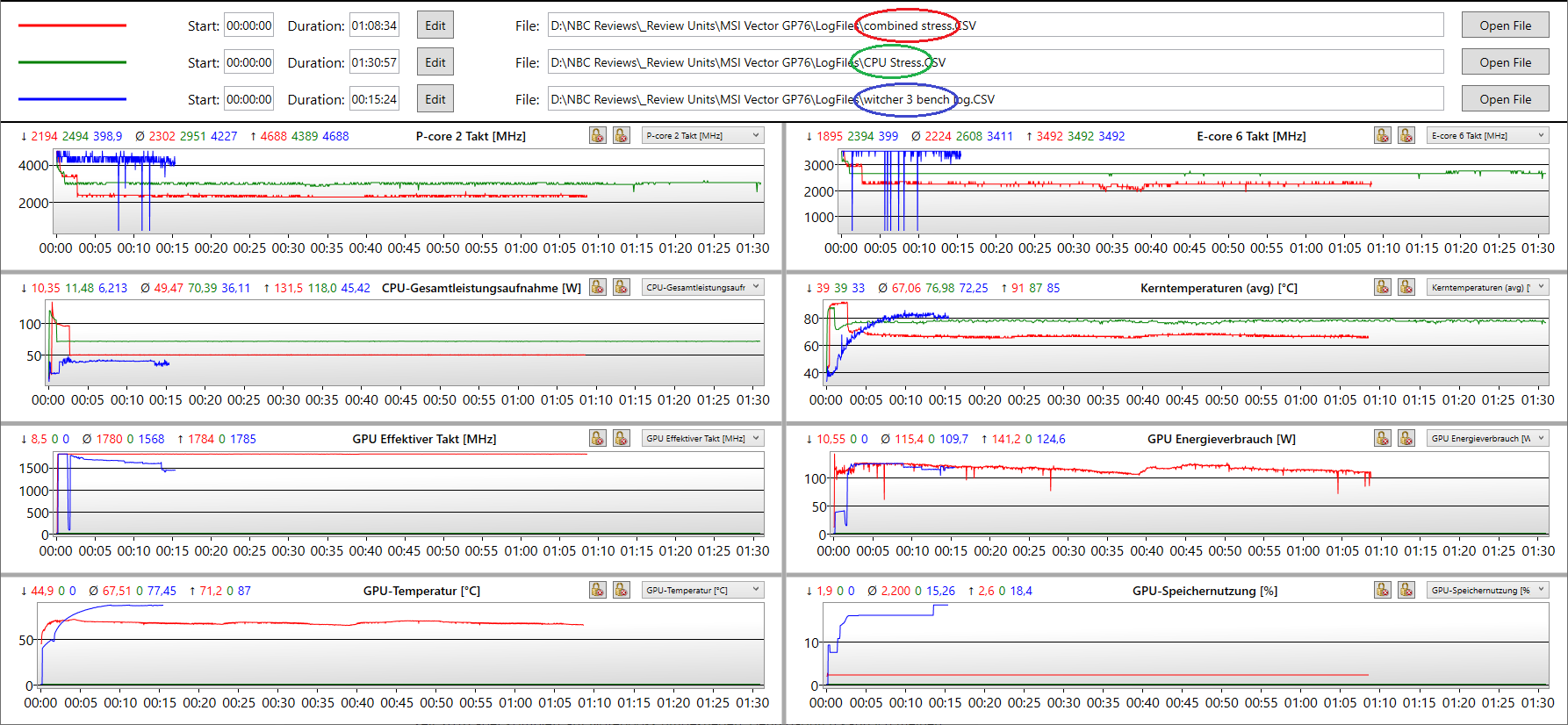Click left lock icon on Kerntemperaturen chart
1568x725 pixels.
click(x=1382, y=288)
